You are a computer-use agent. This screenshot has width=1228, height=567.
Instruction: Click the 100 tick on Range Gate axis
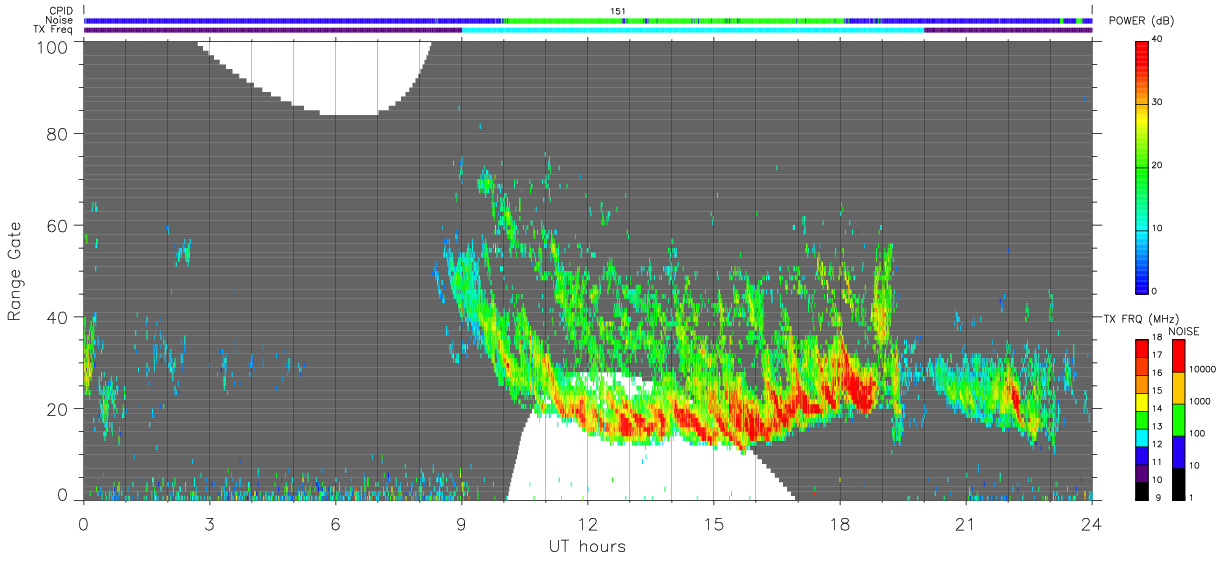(x=51, y=46)
